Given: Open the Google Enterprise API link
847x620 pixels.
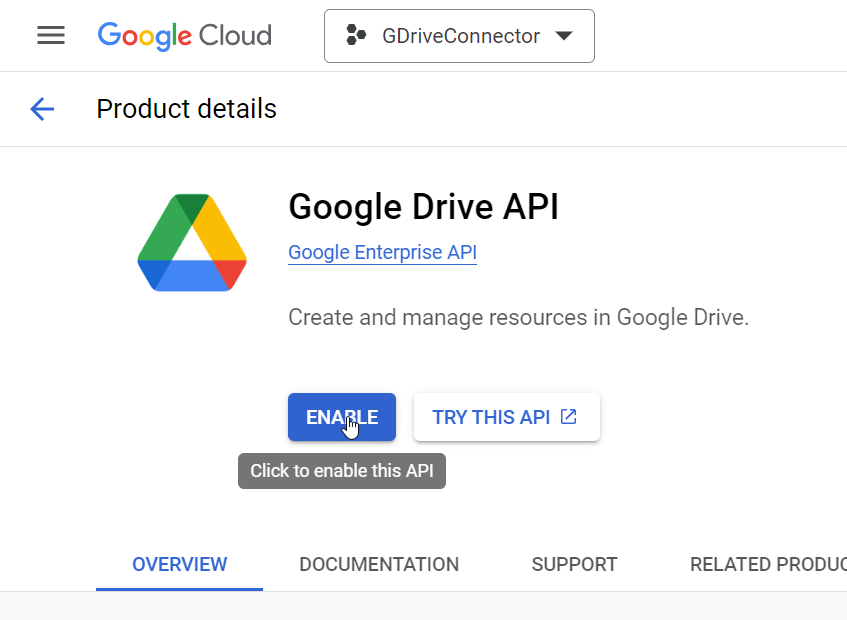Looking at the screenshot, I should [x=382, y=252].
